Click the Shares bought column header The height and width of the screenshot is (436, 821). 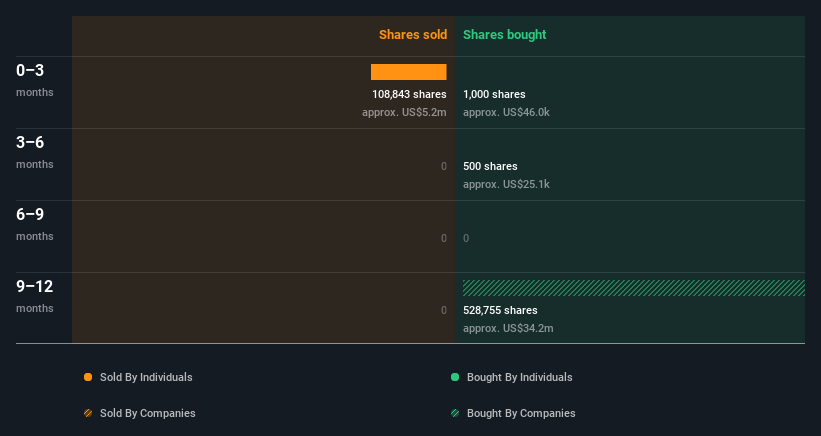click(x=504, y=35)
